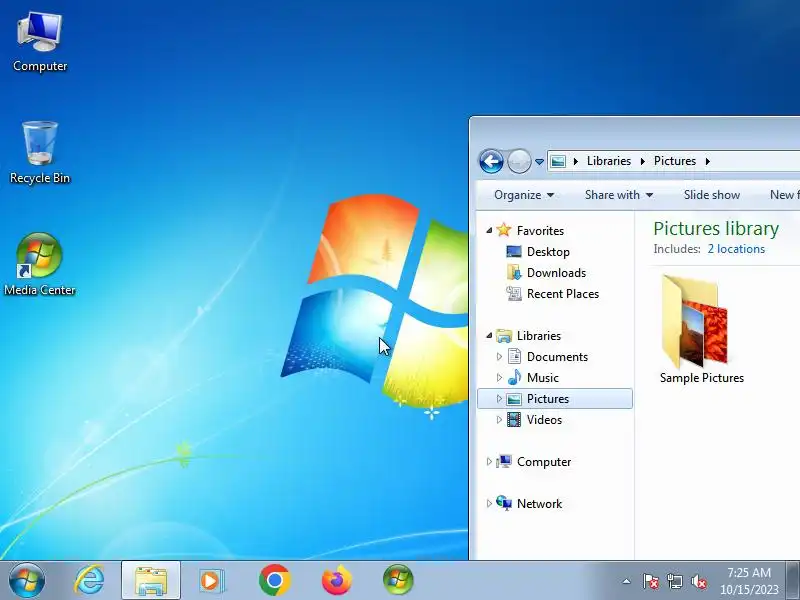The image size is (800, 600).
Task: Click the Downloads folder icon
Action: pos(514,272)
